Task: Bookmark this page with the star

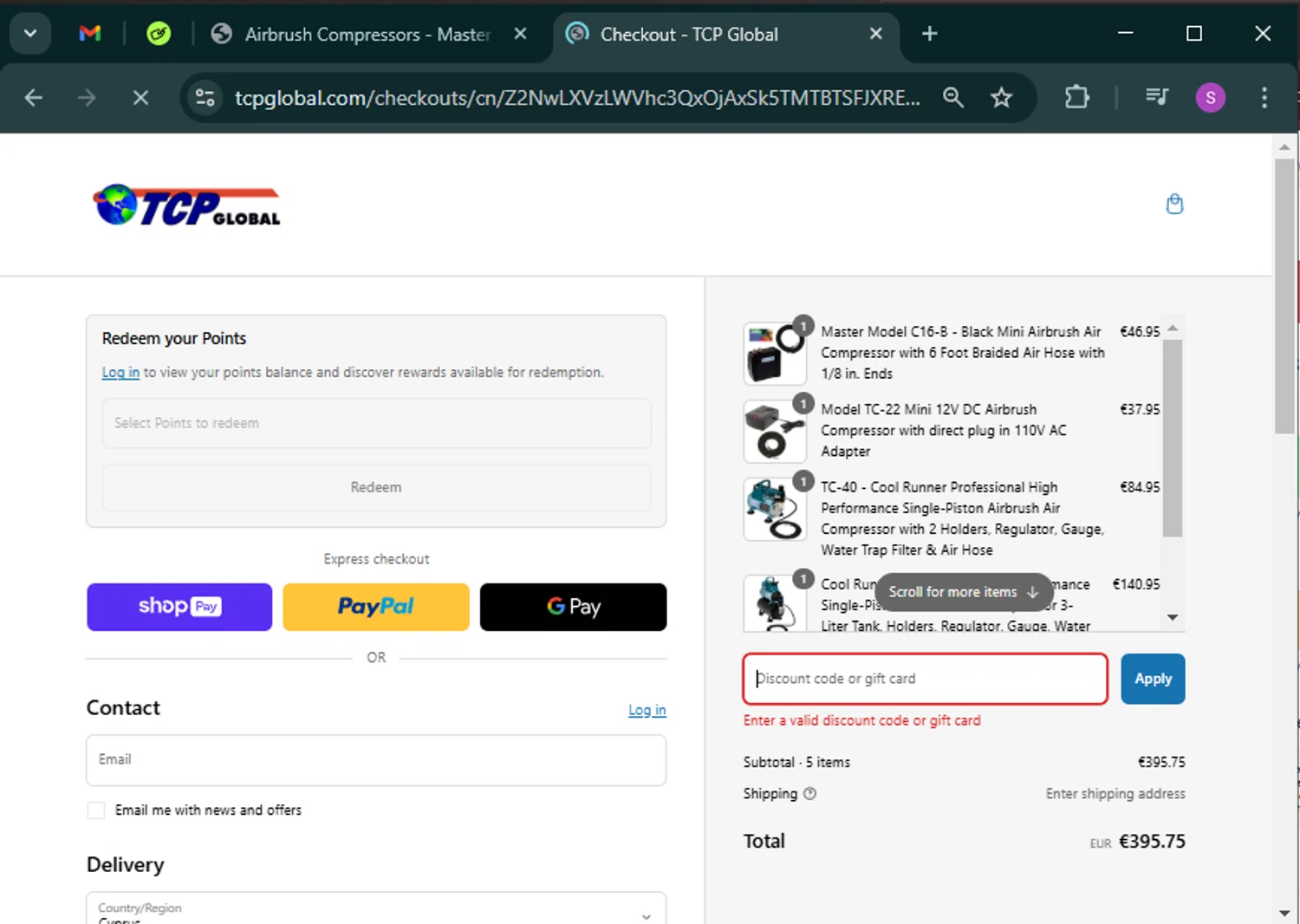Action: (x=1002, y=98)
